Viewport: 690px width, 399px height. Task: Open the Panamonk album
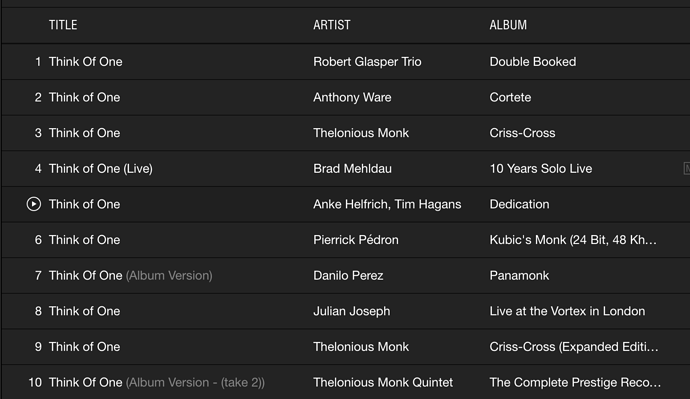pyautogui.click(x=519, y=275)
